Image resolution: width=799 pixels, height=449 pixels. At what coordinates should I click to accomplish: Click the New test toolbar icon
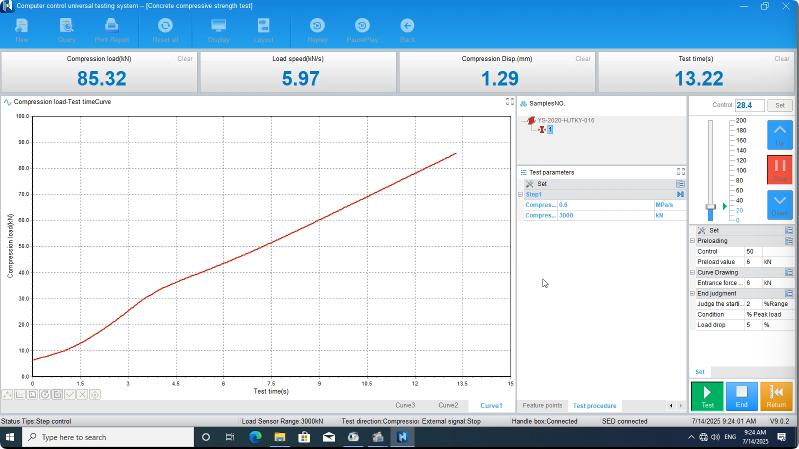(x=21, y=30)
